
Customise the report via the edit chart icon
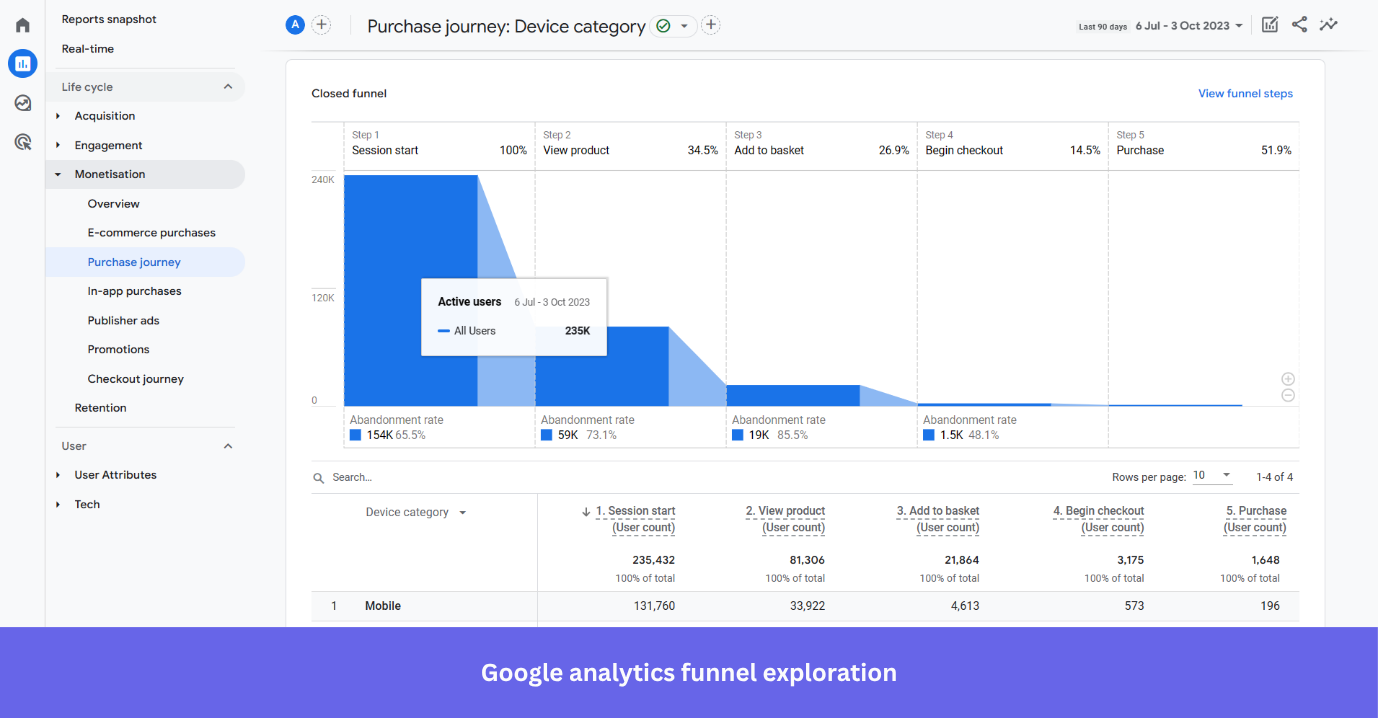(x=1269, y=24)
